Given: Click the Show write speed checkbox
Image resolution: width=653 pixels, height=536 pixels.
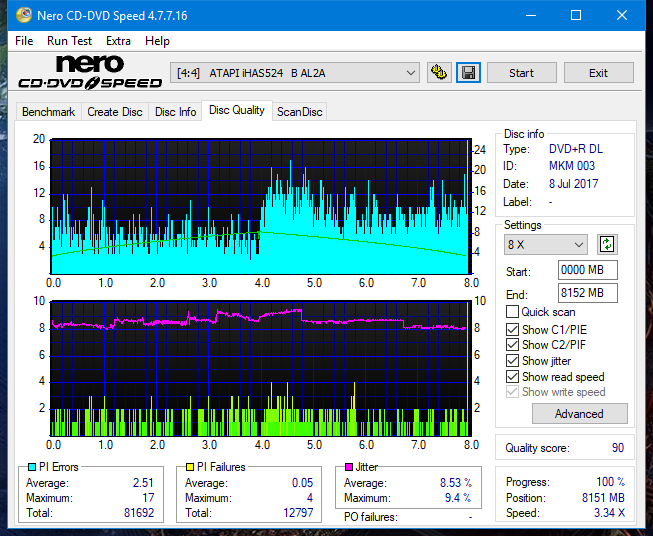Looking at the screenshot, I should pyautogui.click(x=512, y=392).
